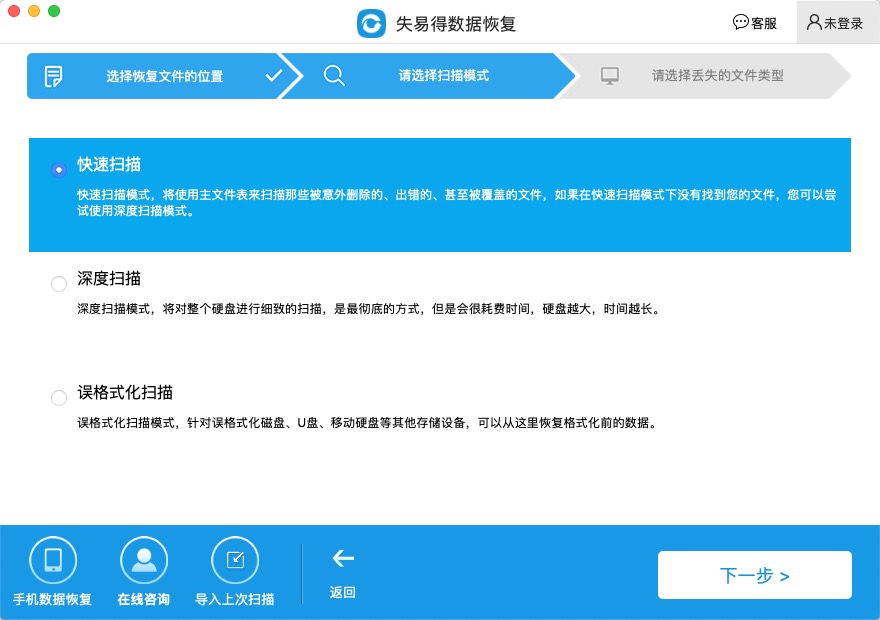880x620 pixels.
Task: Select the 深度扫描 radio button
Action: (x=59, y=283)
